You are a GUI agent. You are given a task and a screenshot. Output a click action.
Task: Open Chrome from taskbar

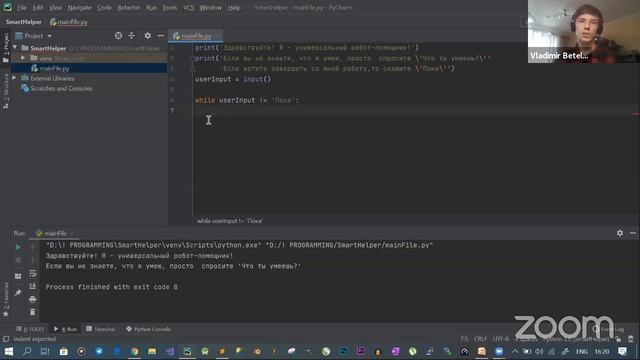click(134, 351)
